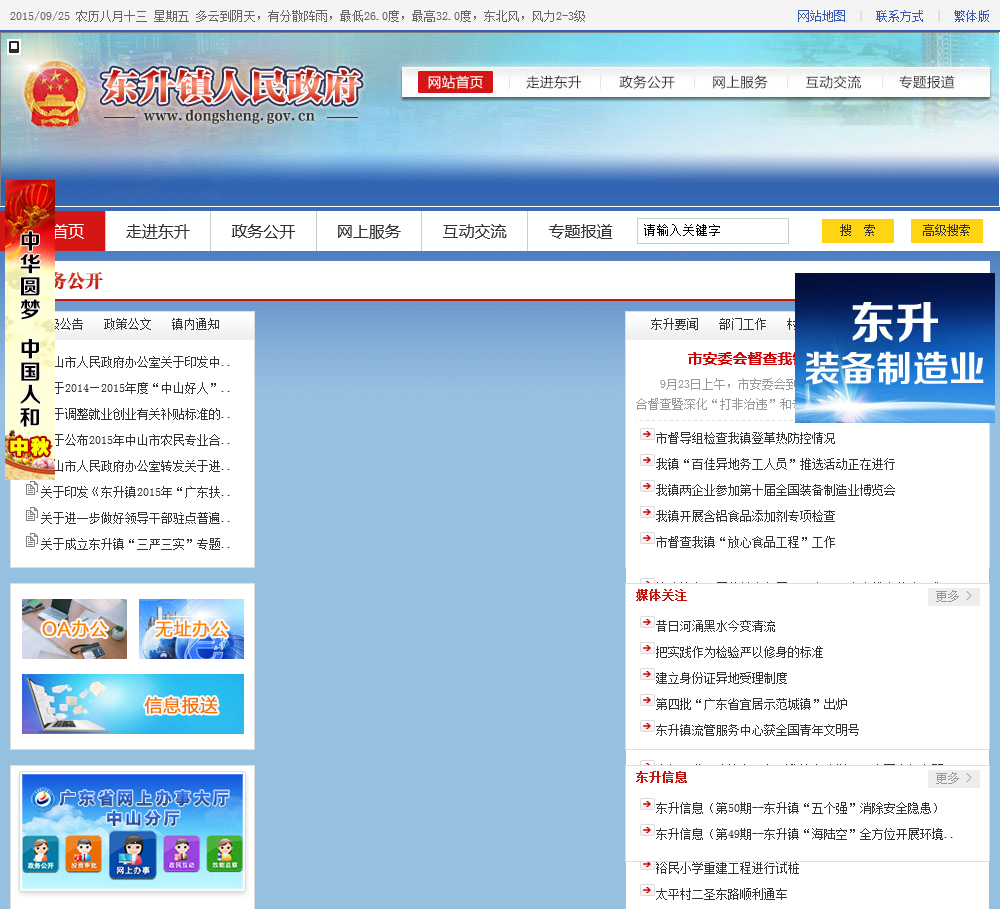Viewport: 1000px width, 909px height.
Task: Switch to 镇内通知 tab
Action: [196, 324]
